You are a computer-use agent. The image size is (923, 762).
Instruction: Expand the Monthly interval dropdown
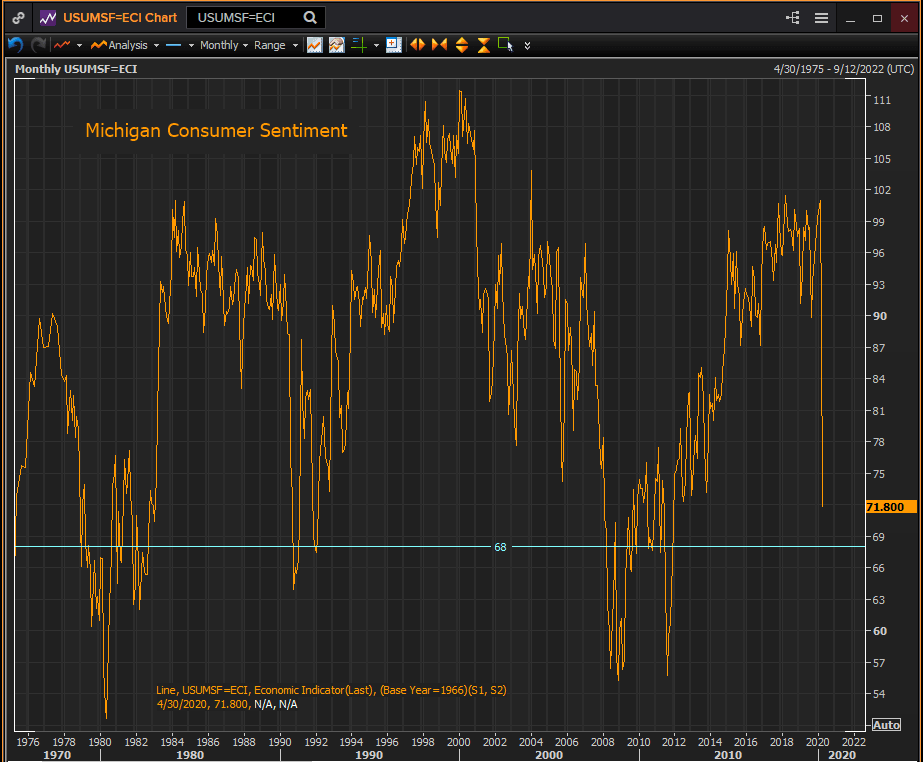(223, 45)
